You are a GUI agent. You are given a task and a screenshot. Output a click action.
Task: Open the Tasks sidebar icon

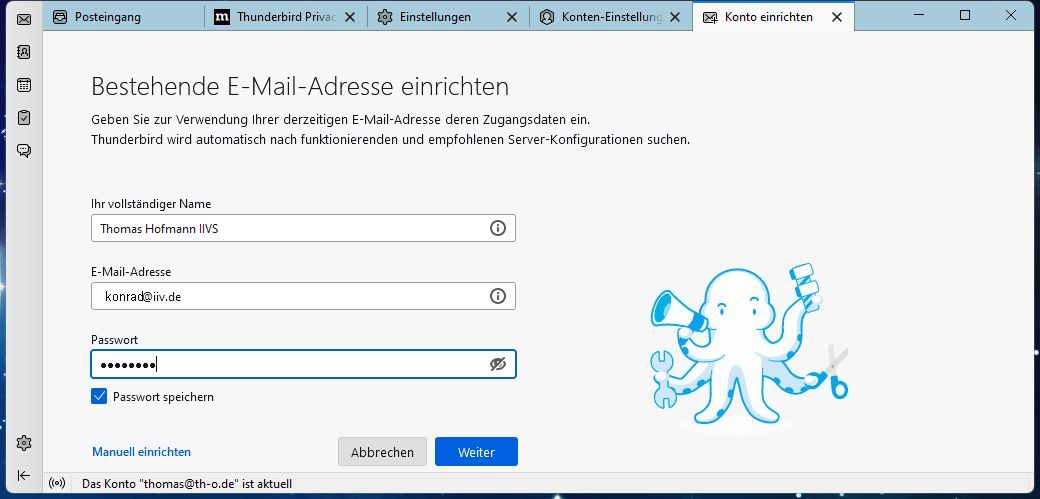click(x=24, y=118)
